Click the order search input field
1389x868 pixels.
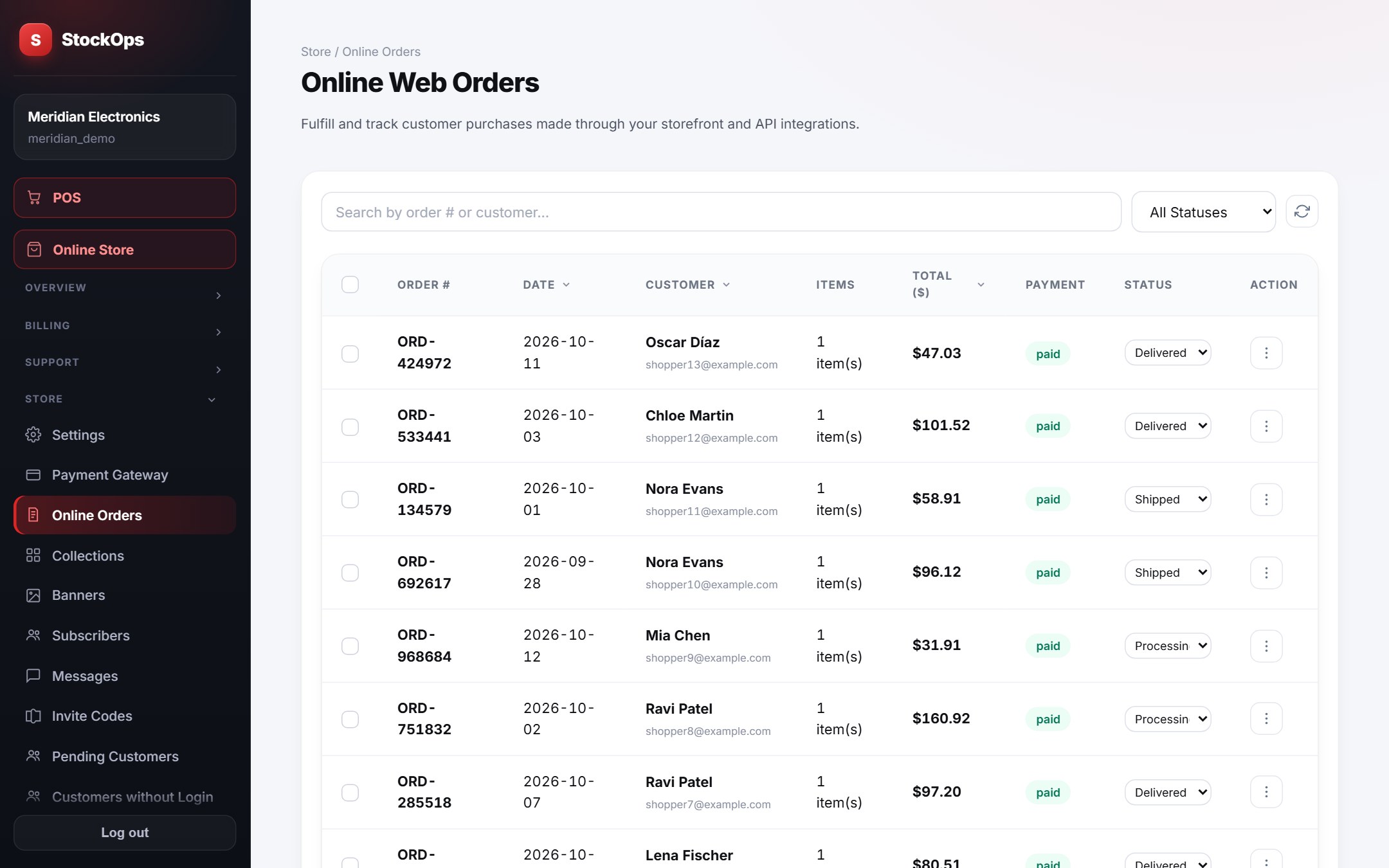click(721, 212)
